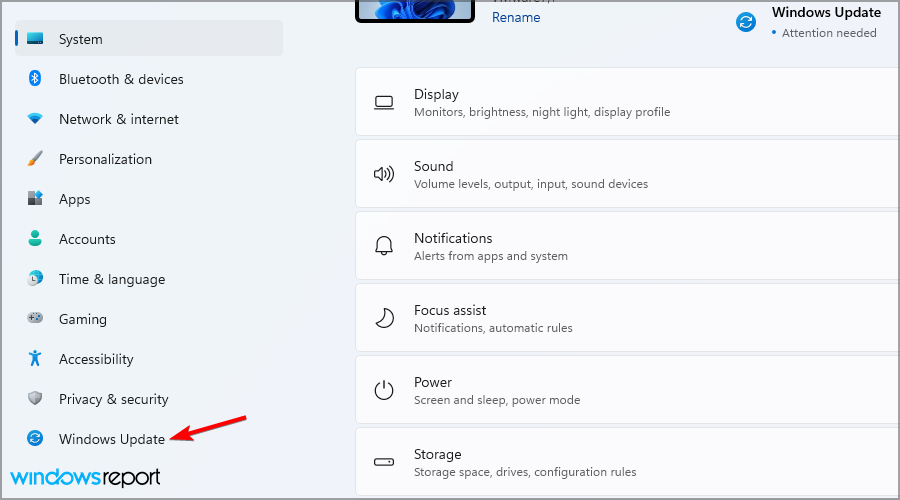Click the Wi-Fi network icon in sidebar
900x500 pixels.
[x=35, y=119]
